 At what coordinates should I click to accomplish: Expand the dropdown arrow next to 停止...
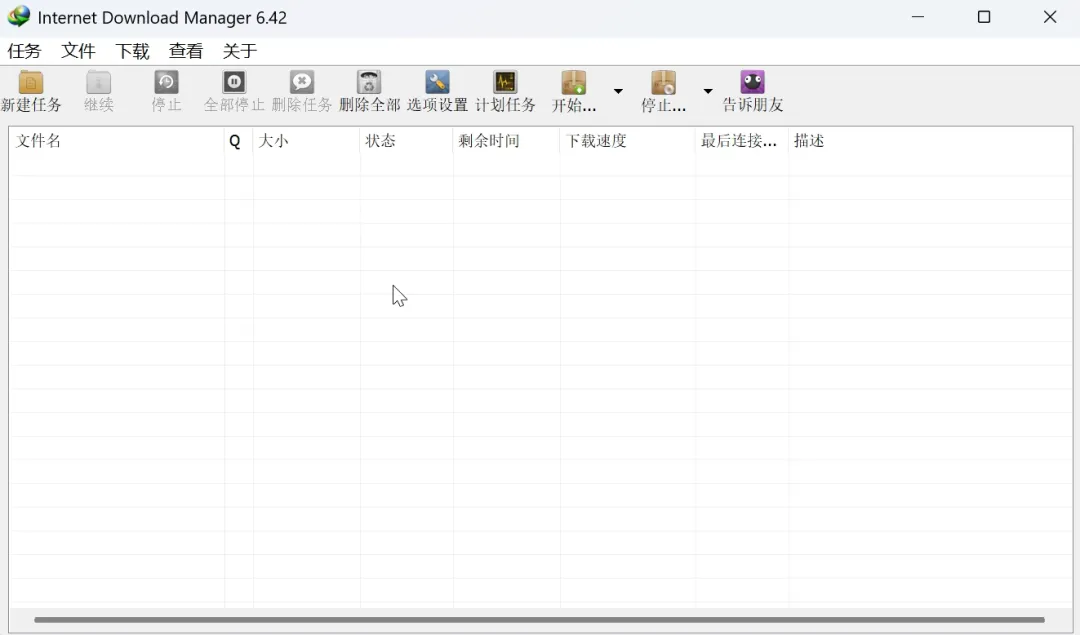(708, 91)
